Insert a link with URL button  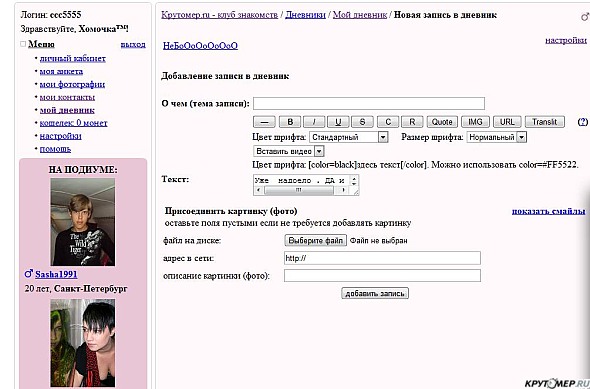point(507,122)
